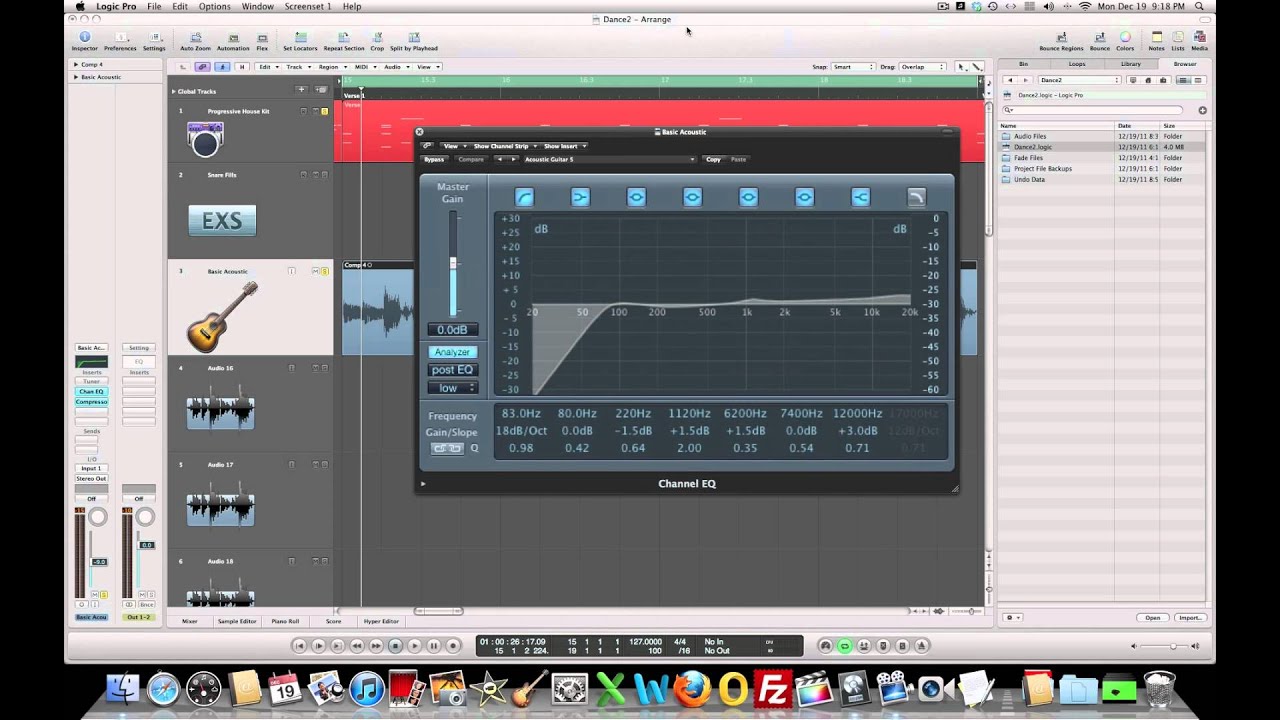Open the Drag mode dropdown
Image resolution: width=1280 pixels, height=720 pixels.
[923, 67]
